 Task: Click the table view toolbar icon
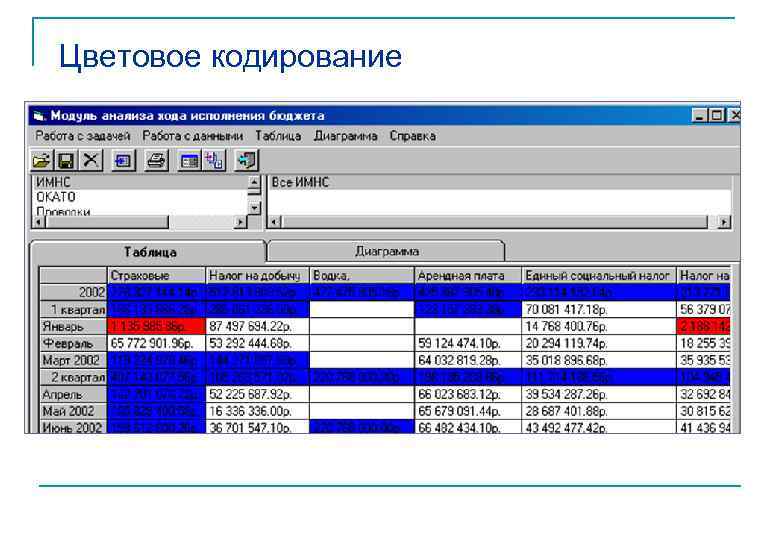190,161
